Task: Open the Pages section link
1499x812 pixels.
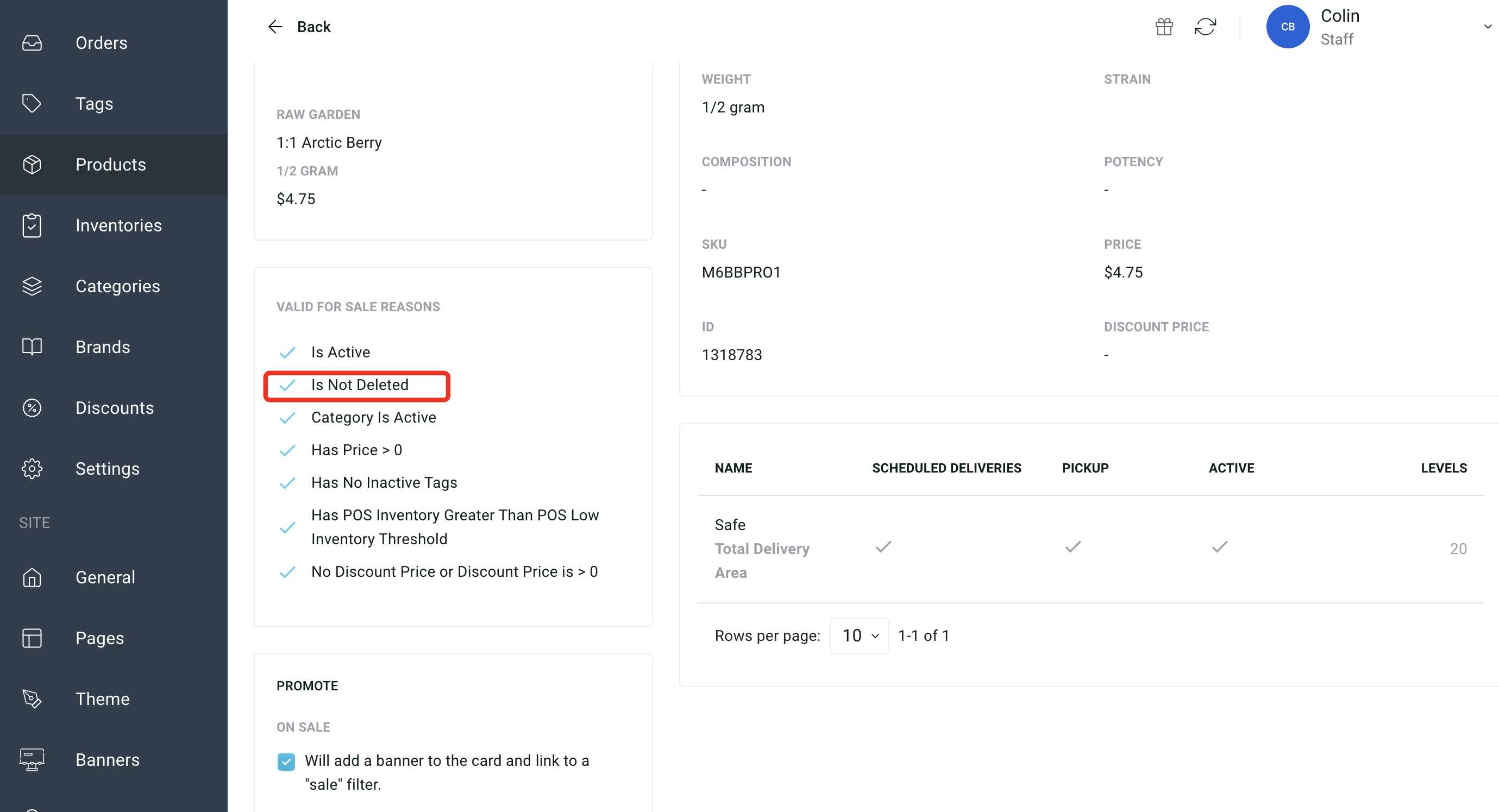Action: pyautogui.click(x=99, y=638)
